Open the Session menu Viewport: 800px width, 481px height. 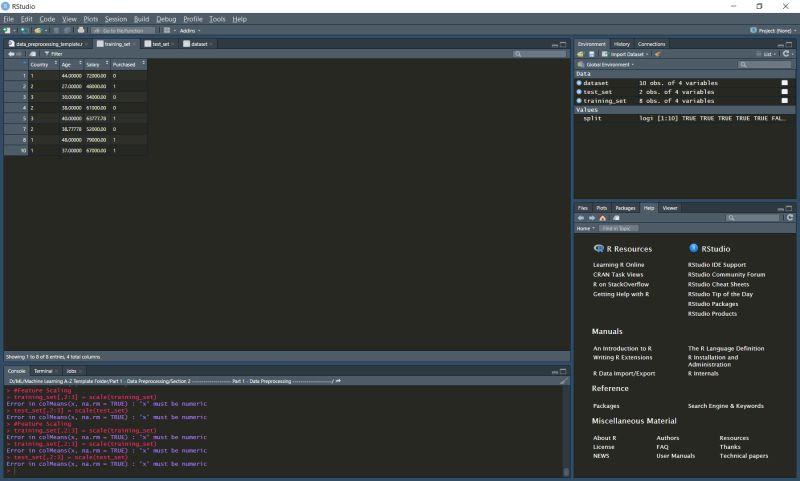point(116,19)
